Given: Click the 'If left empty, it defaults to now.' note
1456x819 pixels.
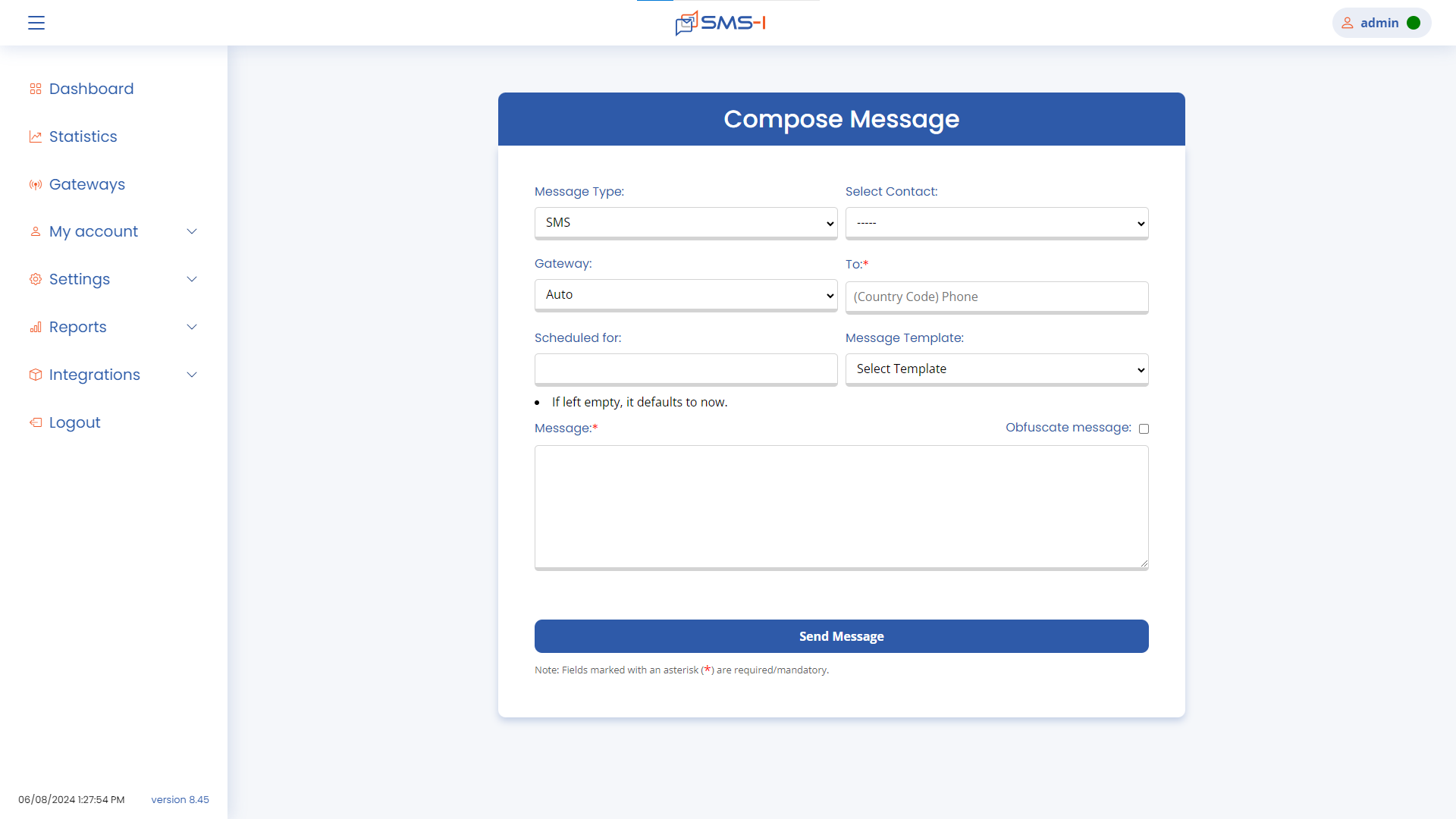Looking at the screenshot, I should pos(639,402).
